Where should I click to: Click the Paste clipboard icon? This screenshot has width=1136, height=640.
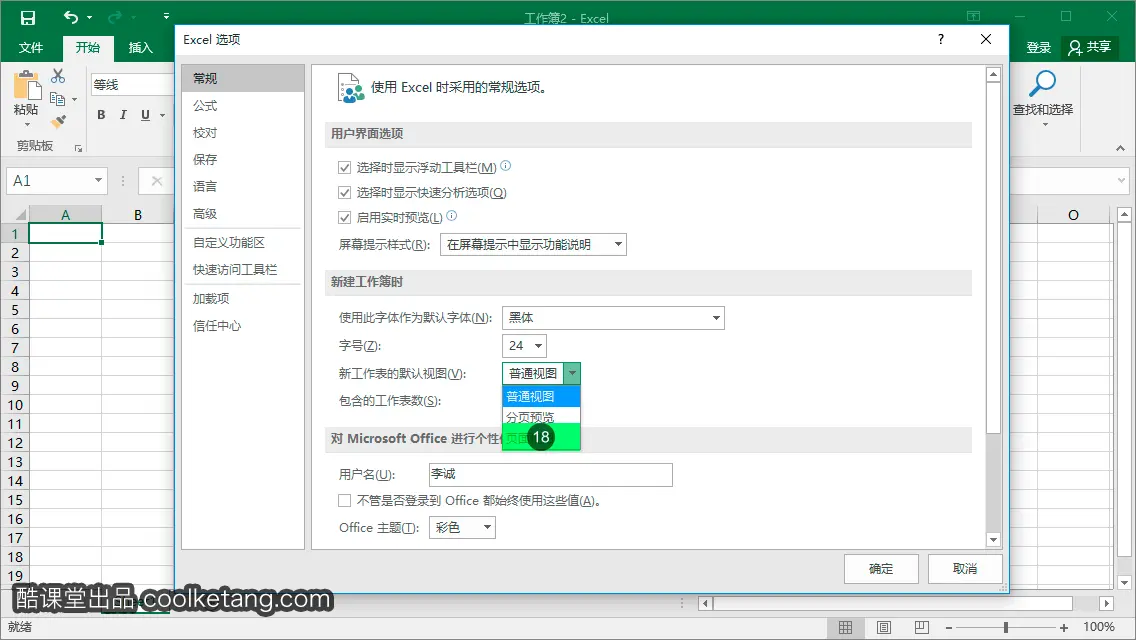coord(27,86)
